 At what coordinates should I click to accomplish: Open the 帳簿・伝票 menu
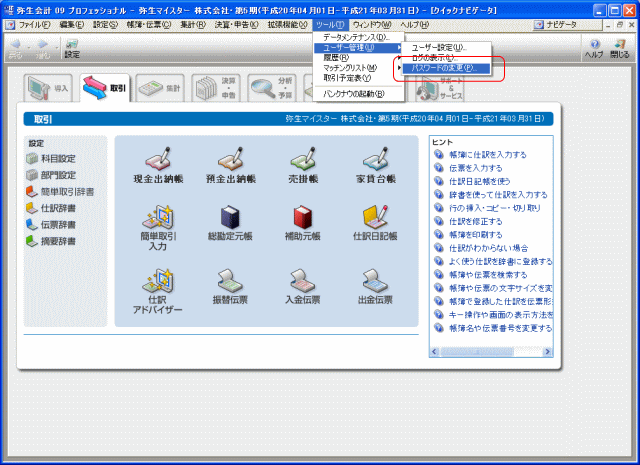(149, 25)
